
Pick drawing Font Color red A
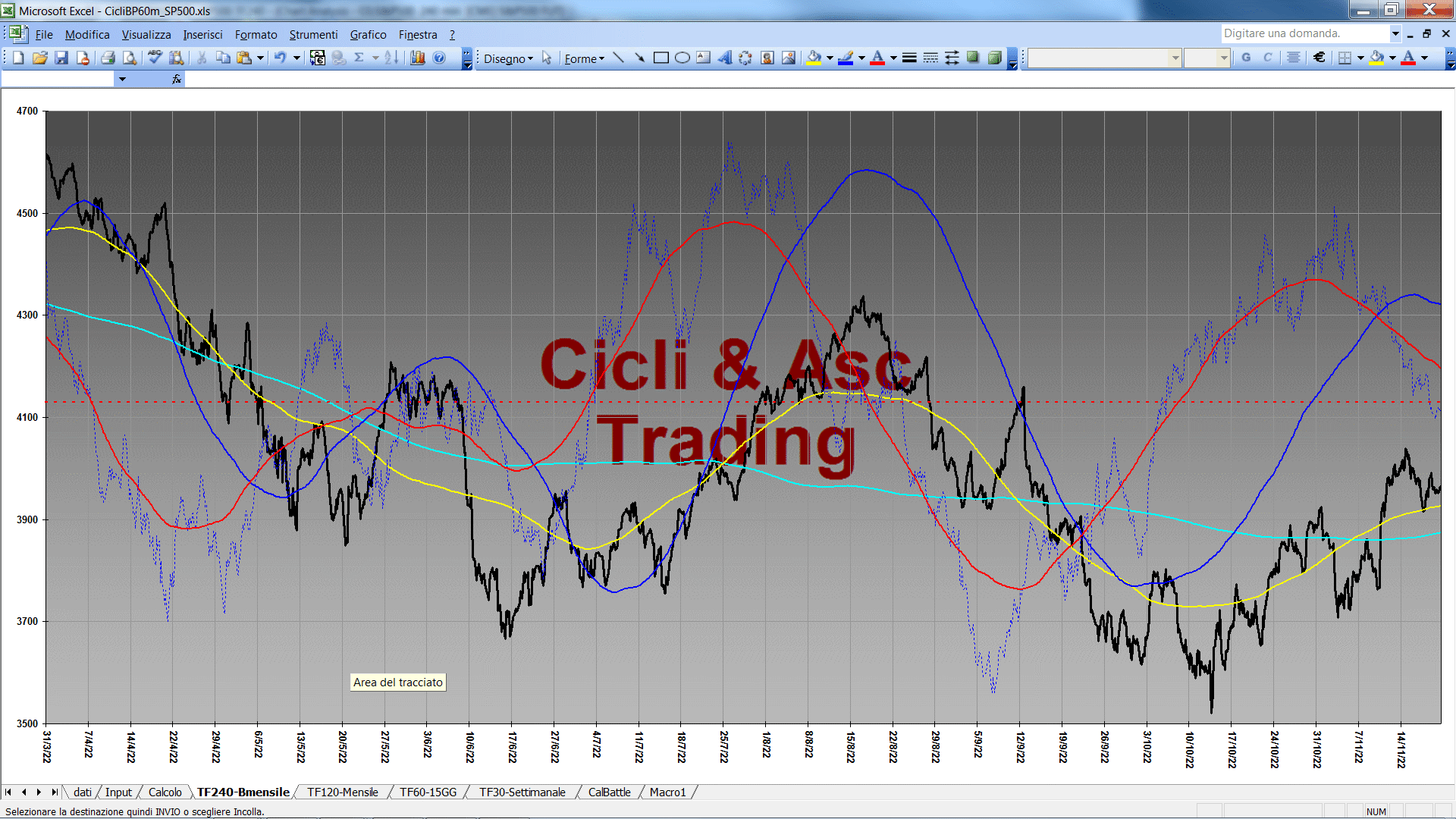(877, 58)
